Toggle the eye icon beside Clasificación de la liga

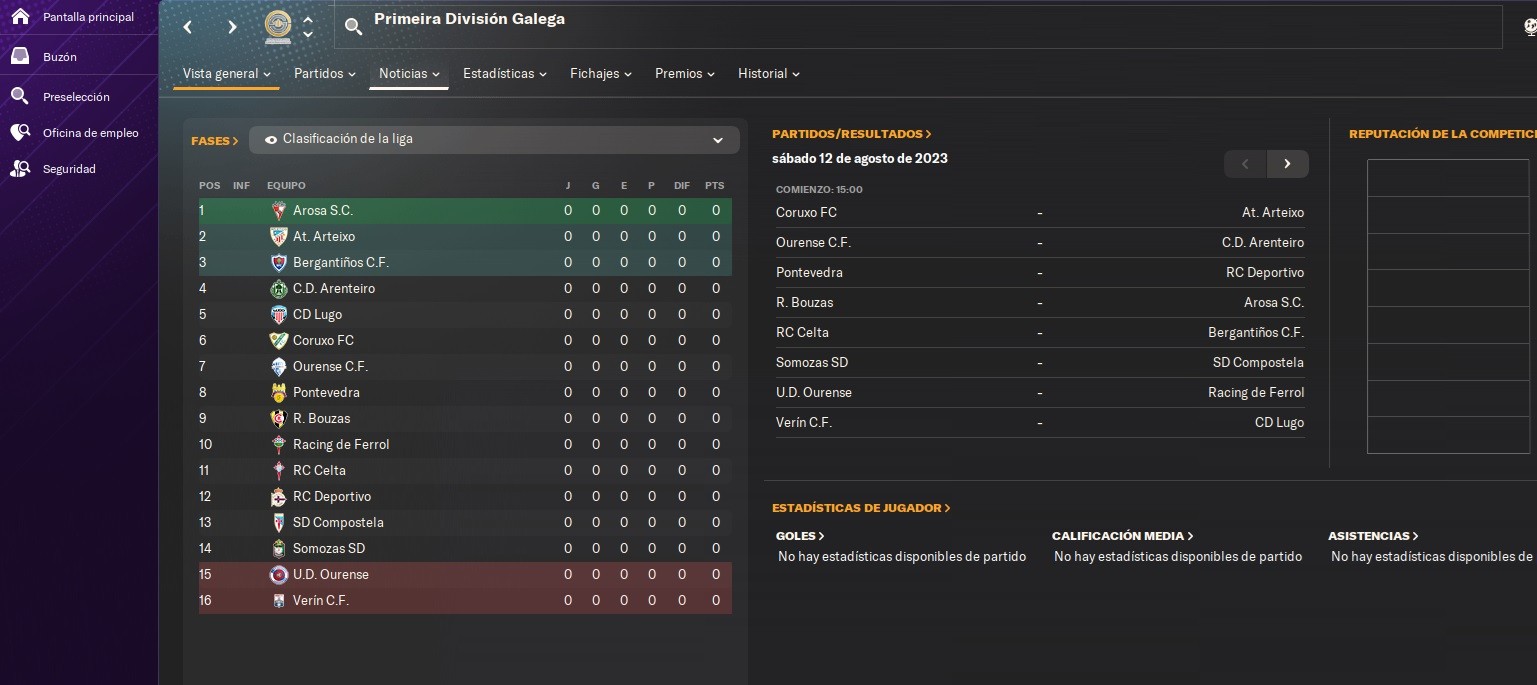click(x=270, y=140)
